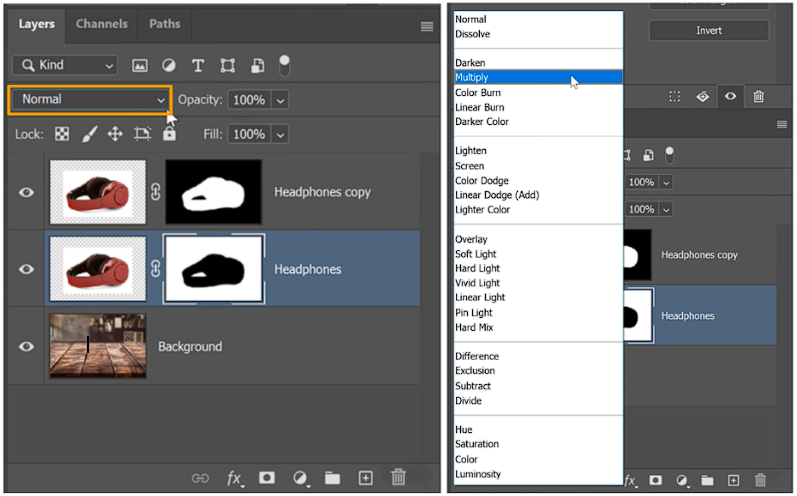Open the Kind filter dropdown

tap(65, 65)
